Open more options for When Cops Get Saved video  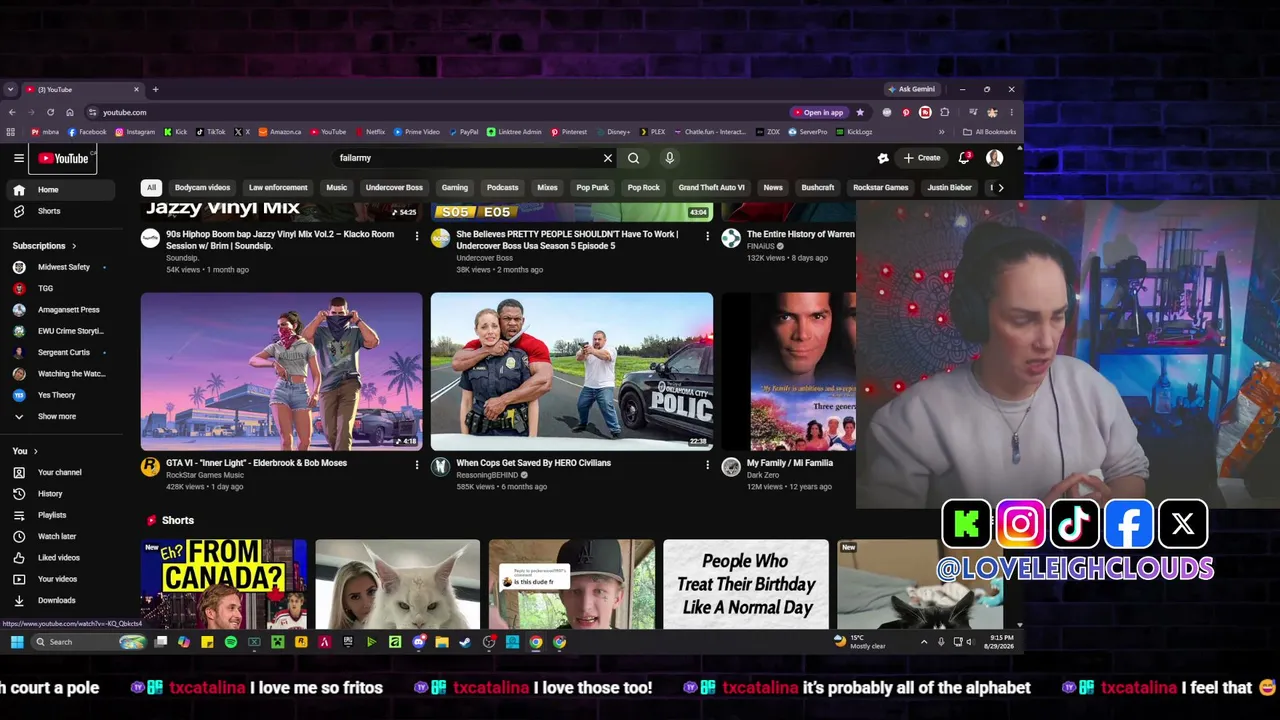(x=707, y=465)
